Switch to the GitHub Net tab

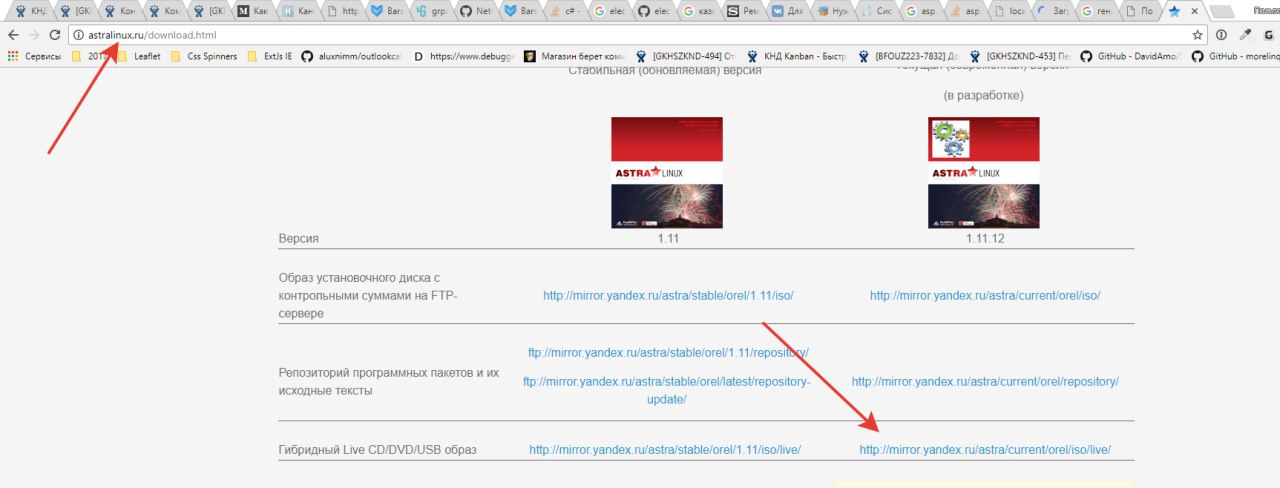pos(478,11)
